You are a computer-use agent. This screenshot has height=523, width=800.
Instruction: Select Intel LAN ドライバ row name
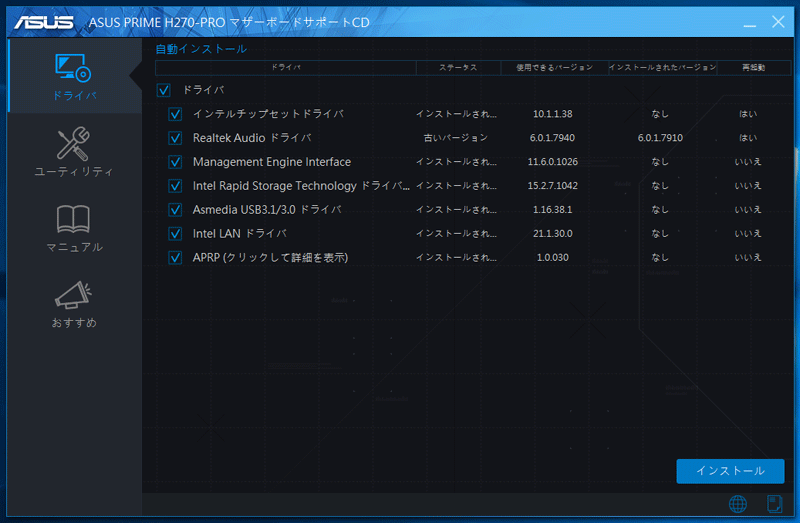[x=240, y=234]
